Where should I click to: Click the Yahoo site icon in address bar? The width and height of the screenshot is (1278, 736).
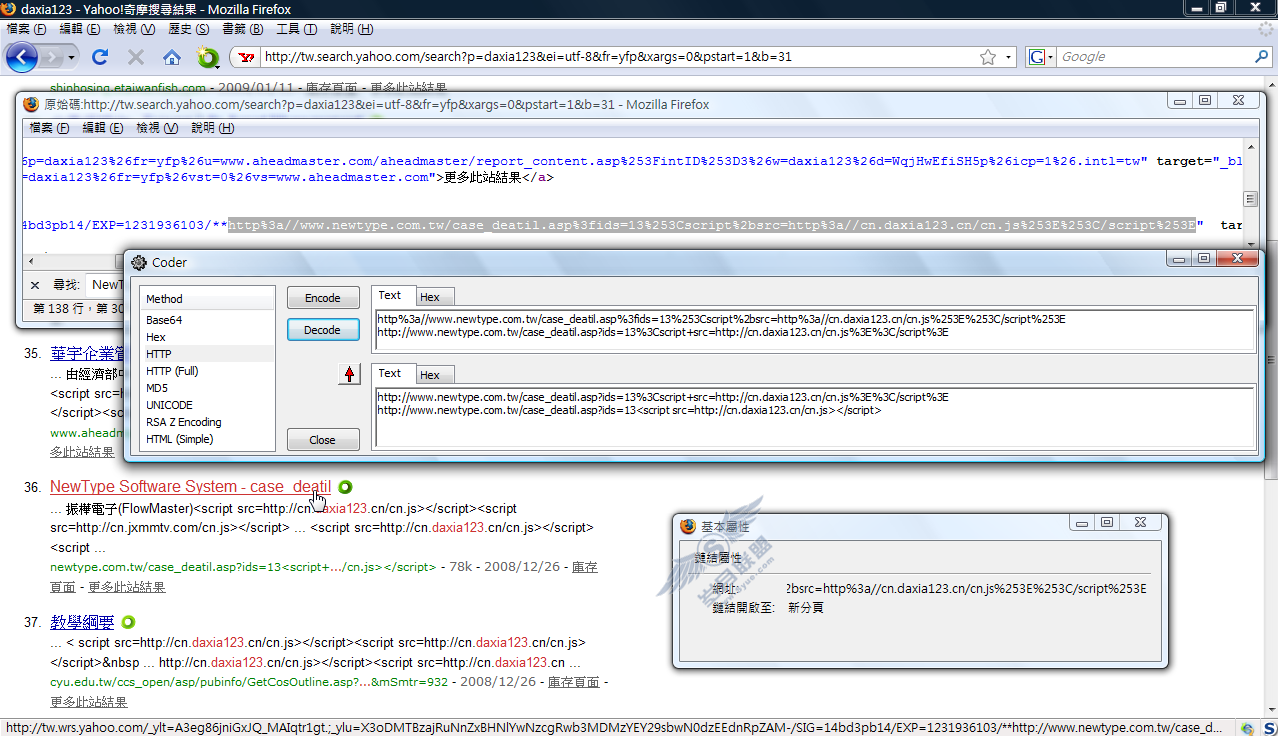(x=245, y=57)
